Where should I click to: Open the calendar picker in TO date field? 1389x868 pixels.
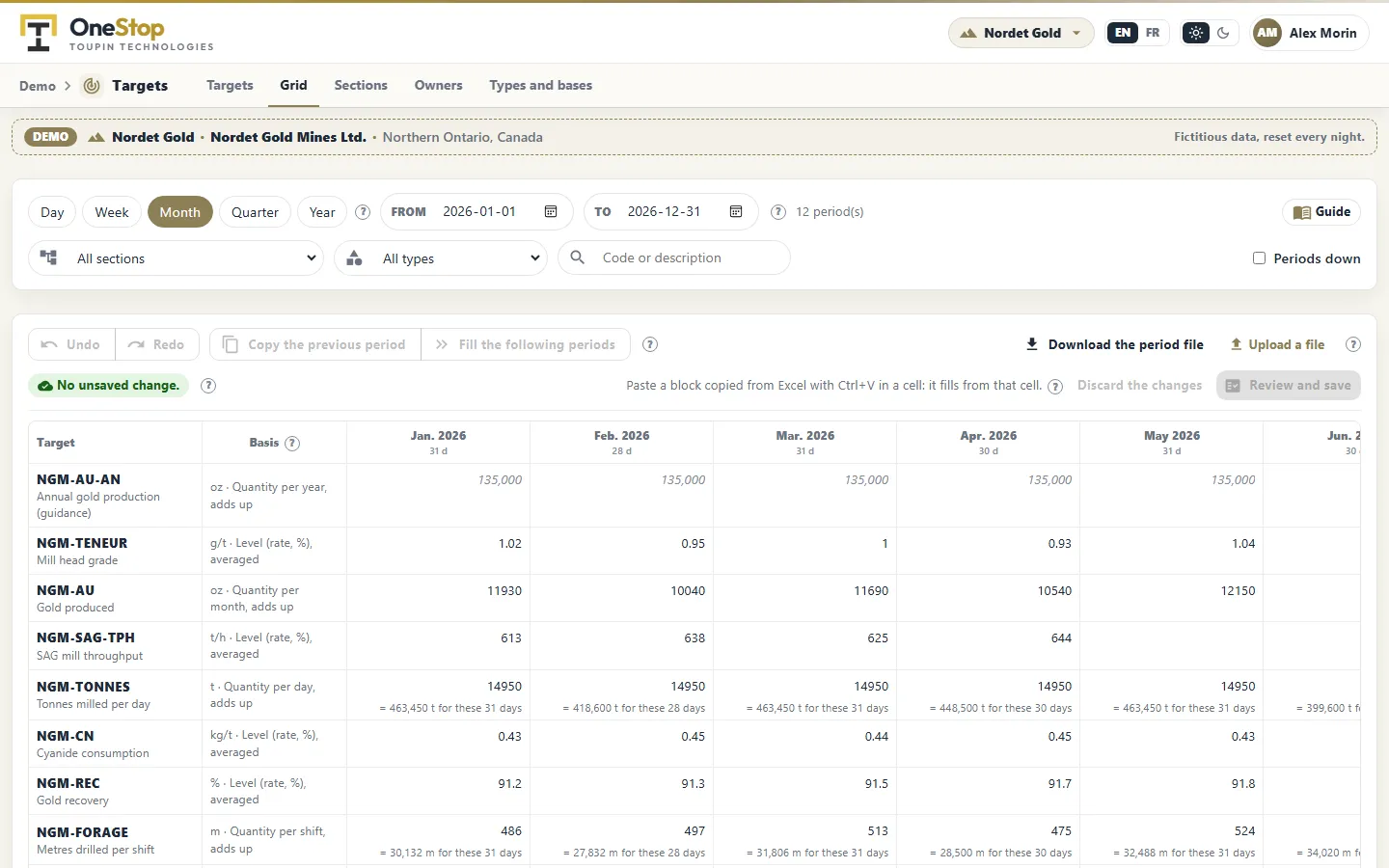pyautogui.click(x=736, y=211)
